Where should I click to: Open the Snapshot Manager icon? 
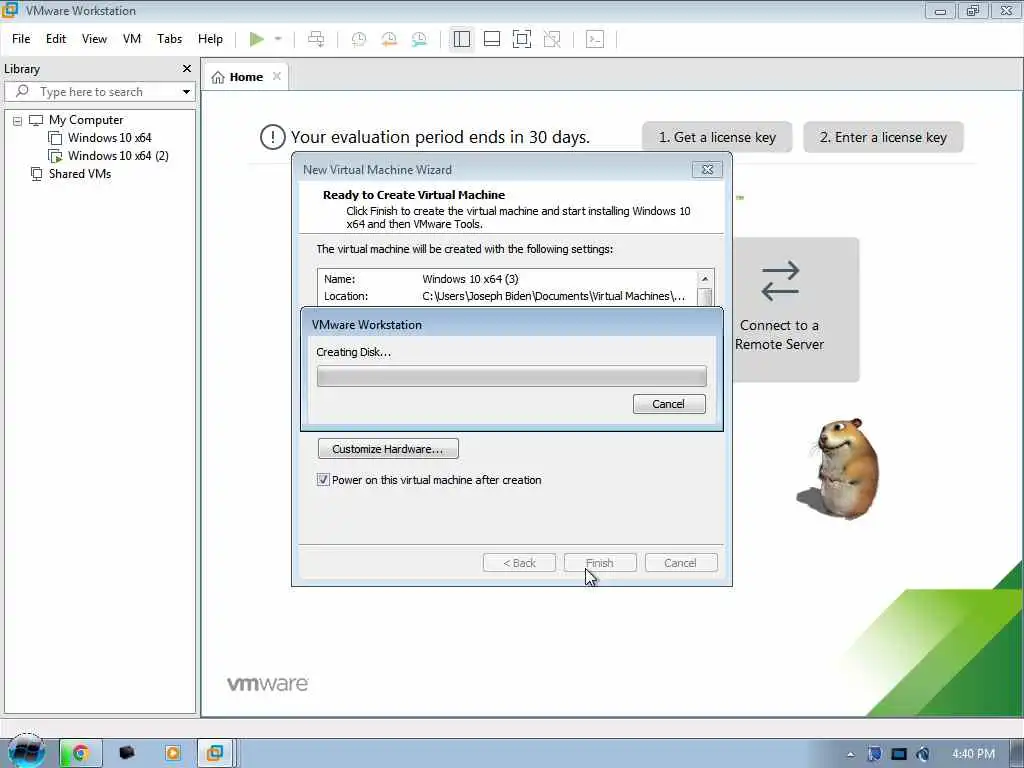pos(419,39)
